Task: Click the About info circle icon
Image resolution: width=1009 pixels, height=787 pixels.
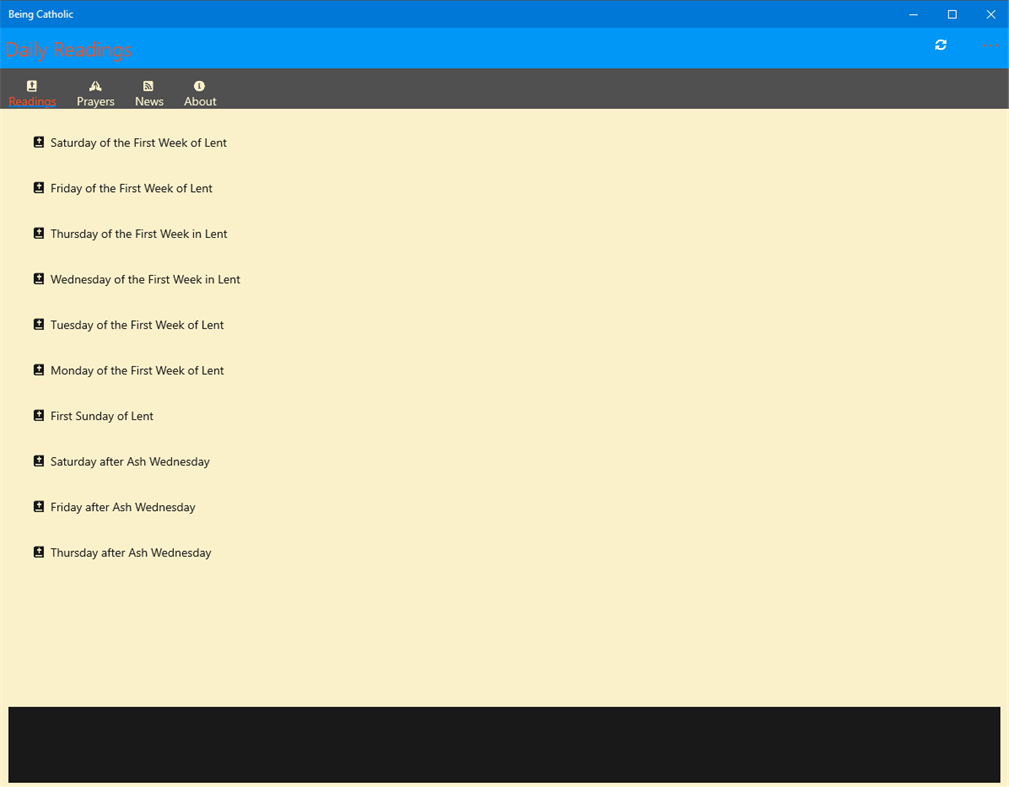Action: [199, 86]
